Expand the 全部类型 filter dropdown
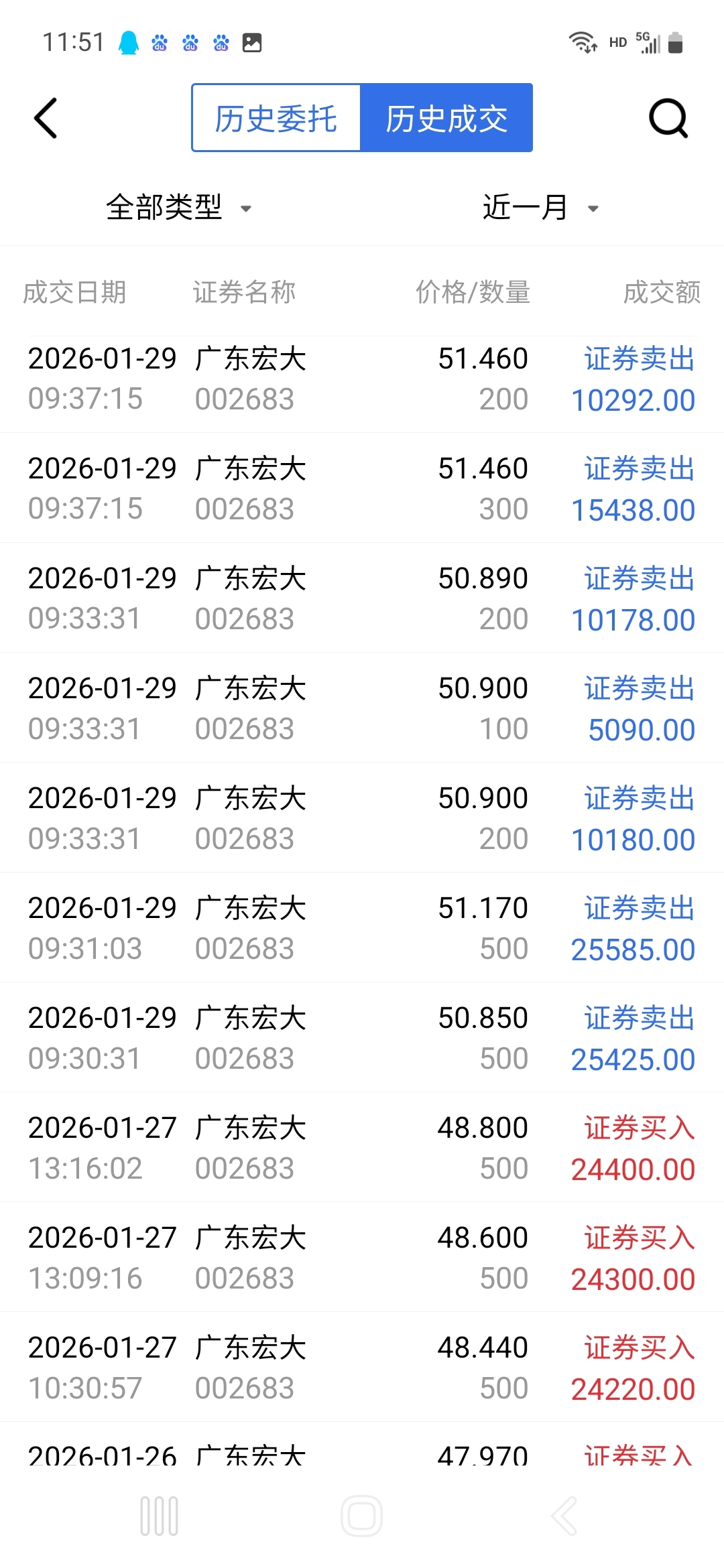 pos(178,207)
